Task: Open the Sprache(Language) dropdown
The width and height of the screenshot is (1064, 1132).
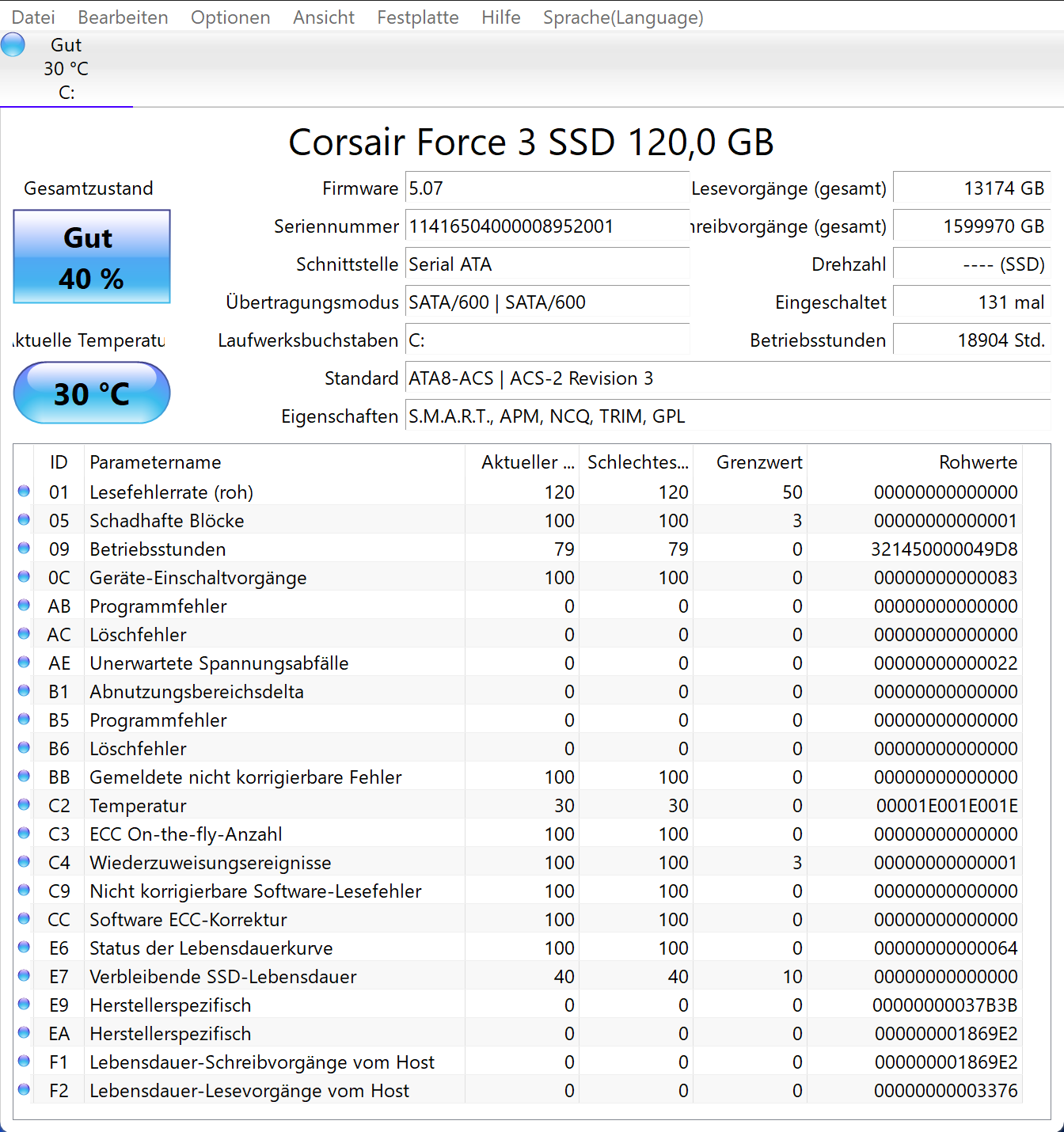Action: [623, 17]
